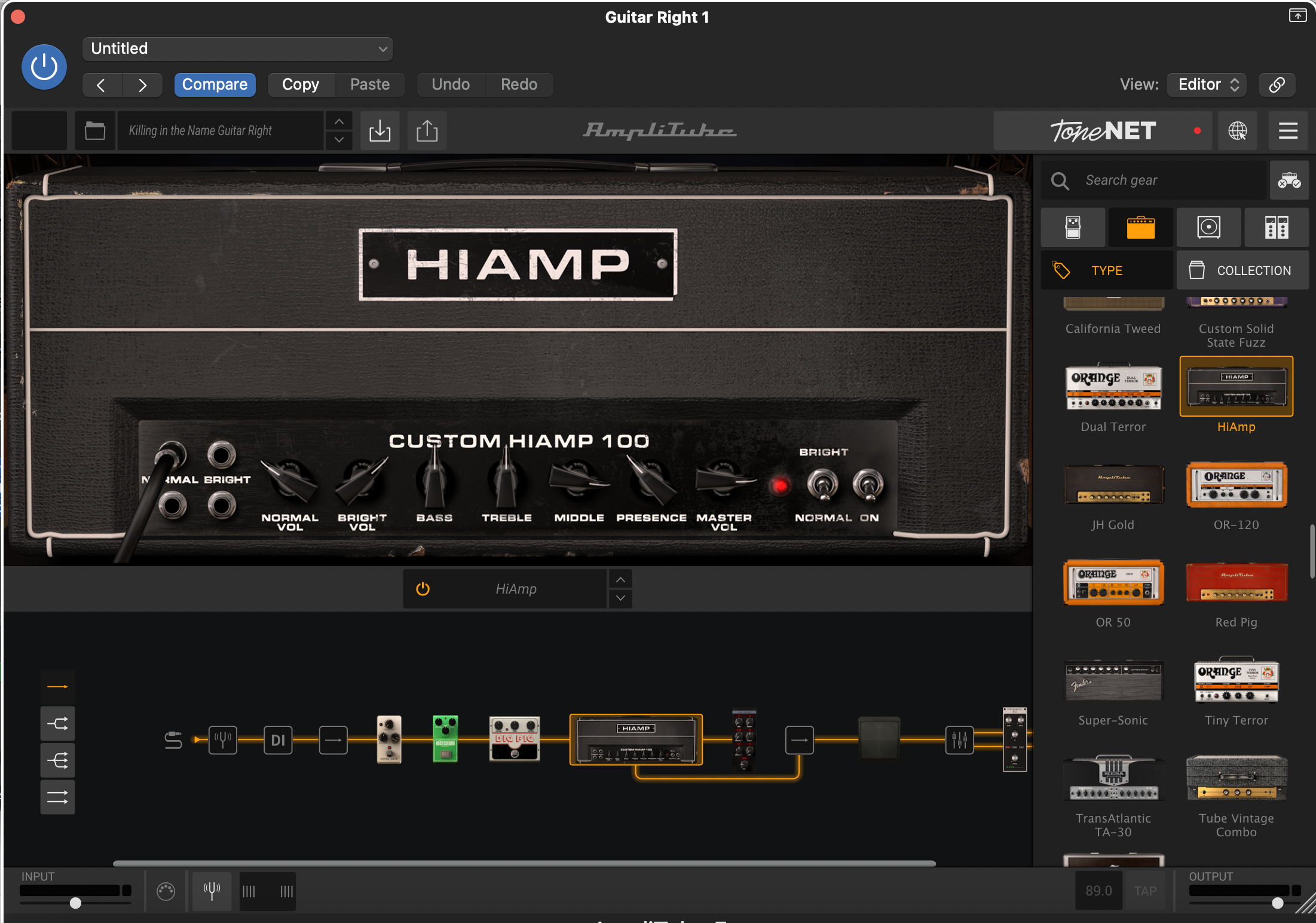Viewport: 1316px width, 923px height.
Task: Click the save preset download icon
Action: tap(380, 130)
